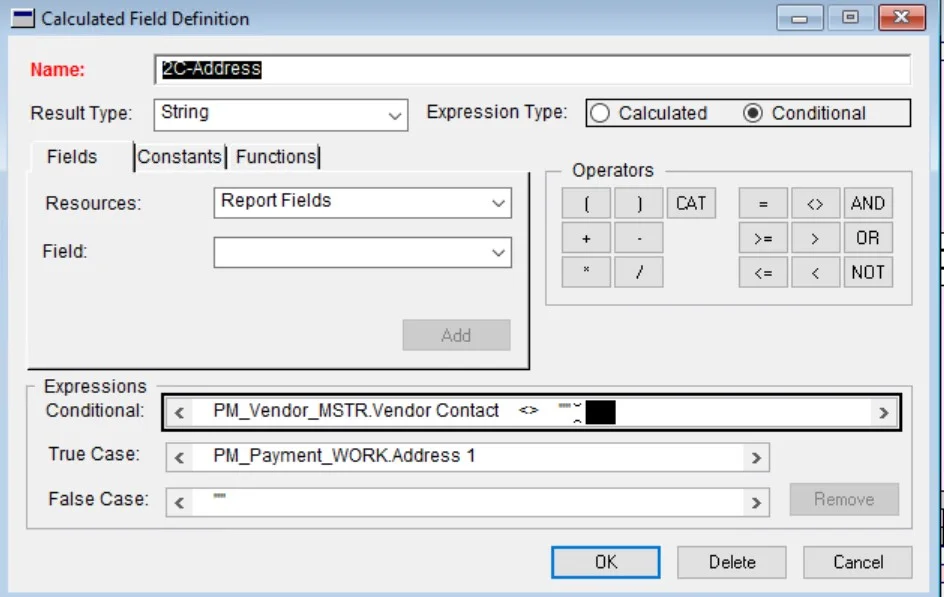Viewport: 944px width, 597px height.
Task: Move left in the True Case expression
Action: point(179,458)
